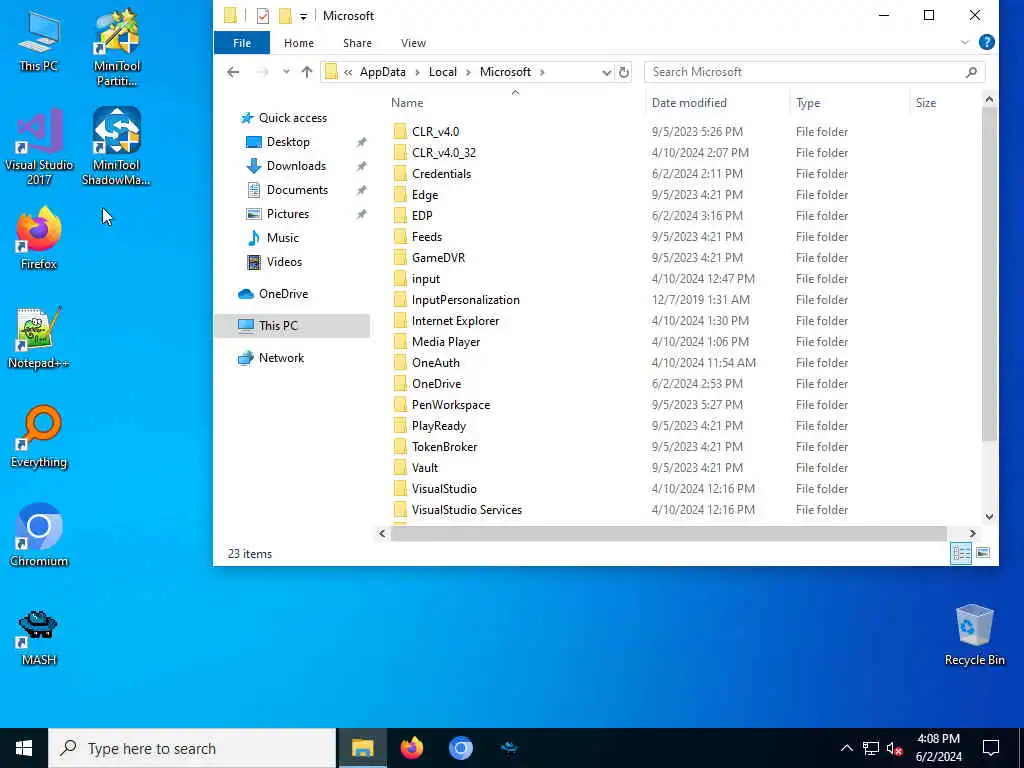Sort by Name column header
Screen dimensions: 1024x768
[x=514, y=103]
